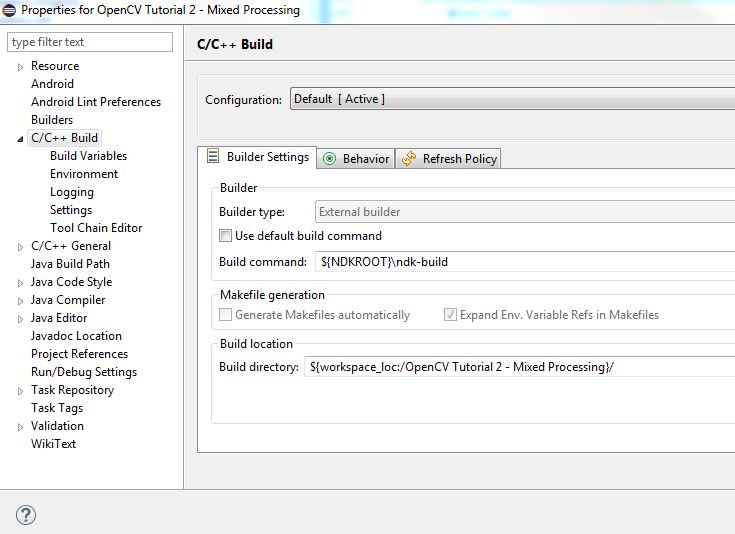The image size is (735, 534).
Task: Select Android in the properties tree
Action: [52, 84]
